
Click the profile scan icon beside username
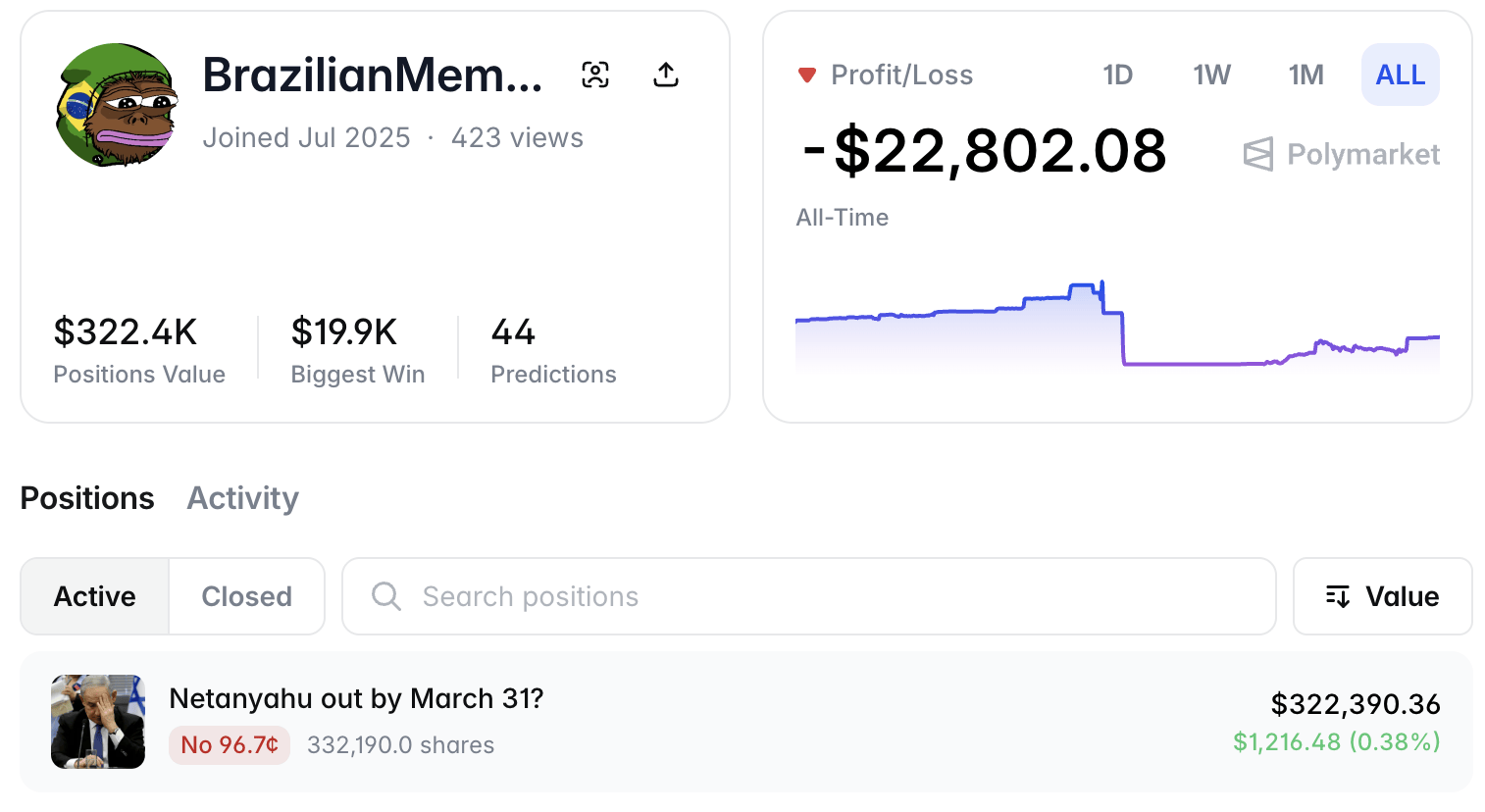(595, 75)
